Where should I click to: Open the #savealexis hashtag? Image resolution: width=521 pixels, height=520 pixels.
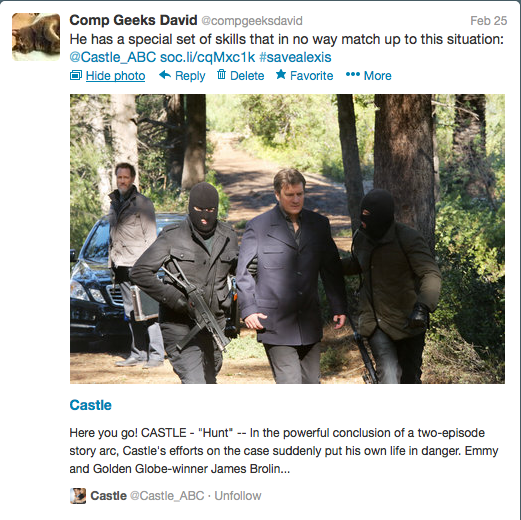tap(295, 57)
